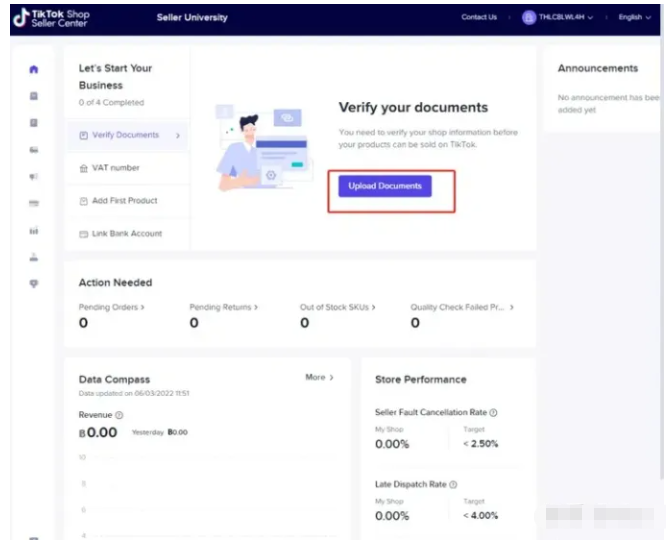Click info icon beside Seller Fault Cancellation Rate
This screenshot has width=666, height=547.
tap(493, 412)
